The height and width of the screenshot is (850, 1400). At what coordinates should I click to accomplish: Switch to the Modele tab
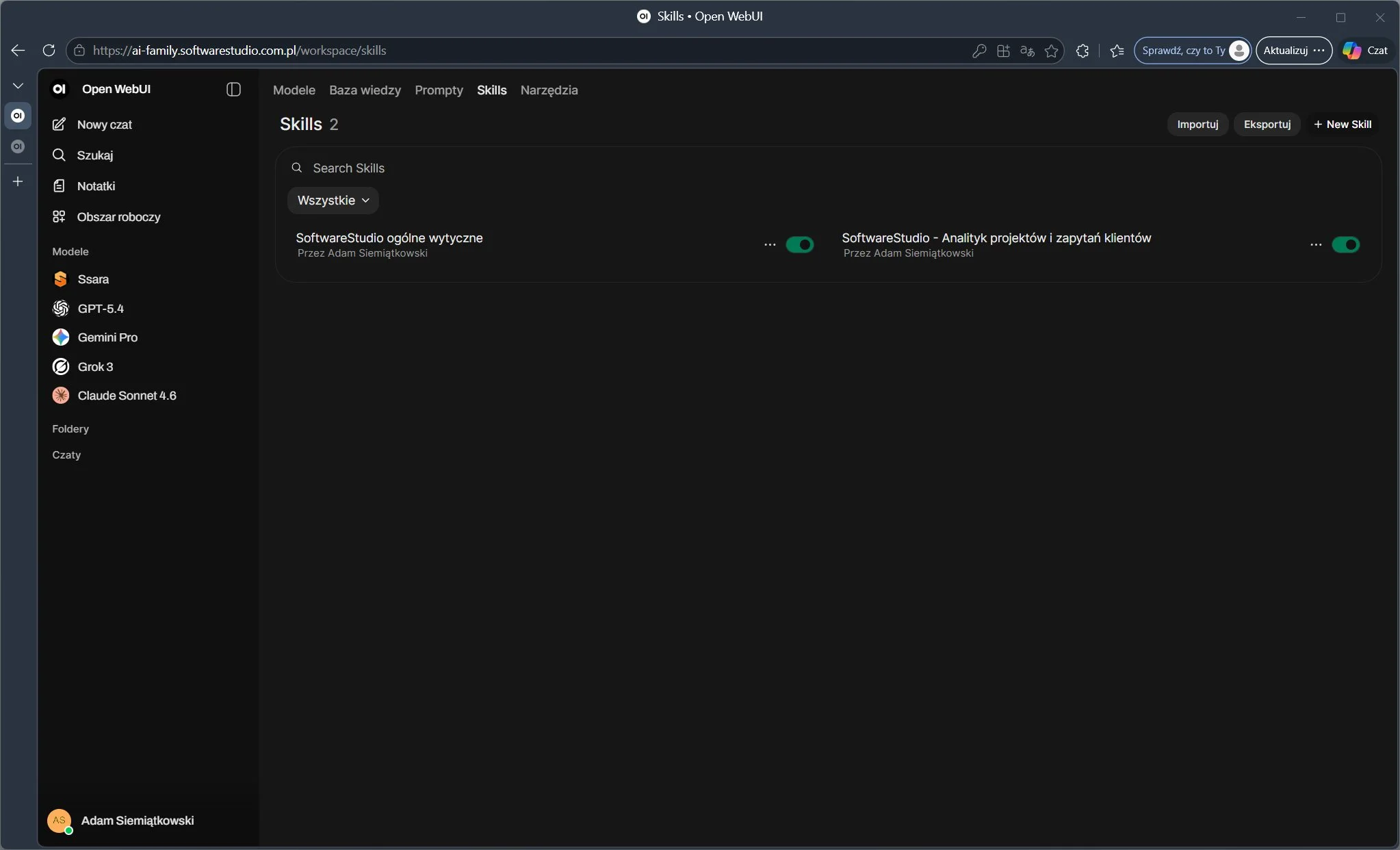tap(294, 90)
